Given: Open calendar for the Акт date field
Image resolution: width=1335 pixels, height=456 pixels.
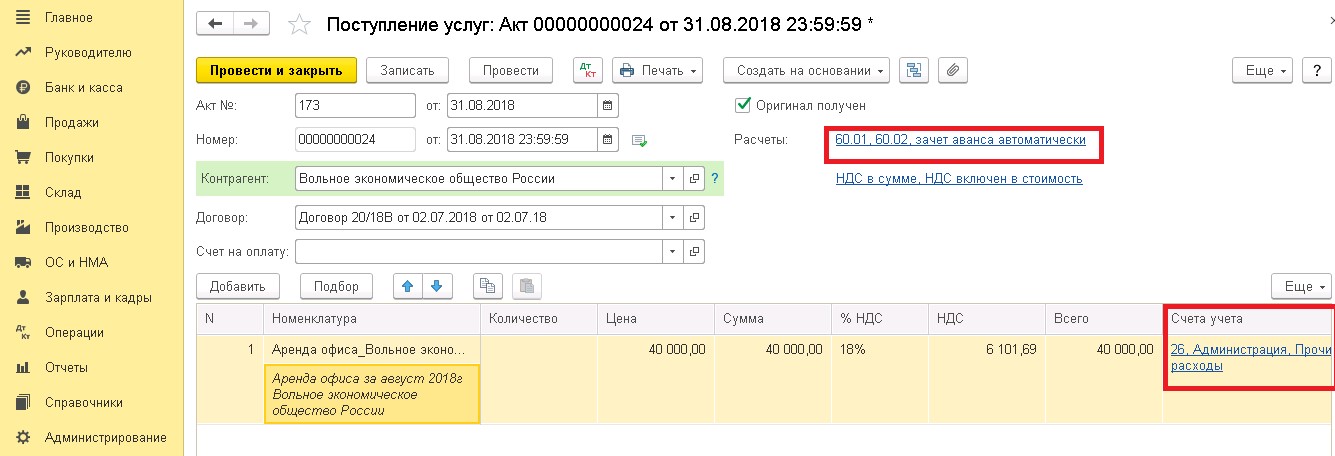Looking at the screenshot, I should coord(608,105).
